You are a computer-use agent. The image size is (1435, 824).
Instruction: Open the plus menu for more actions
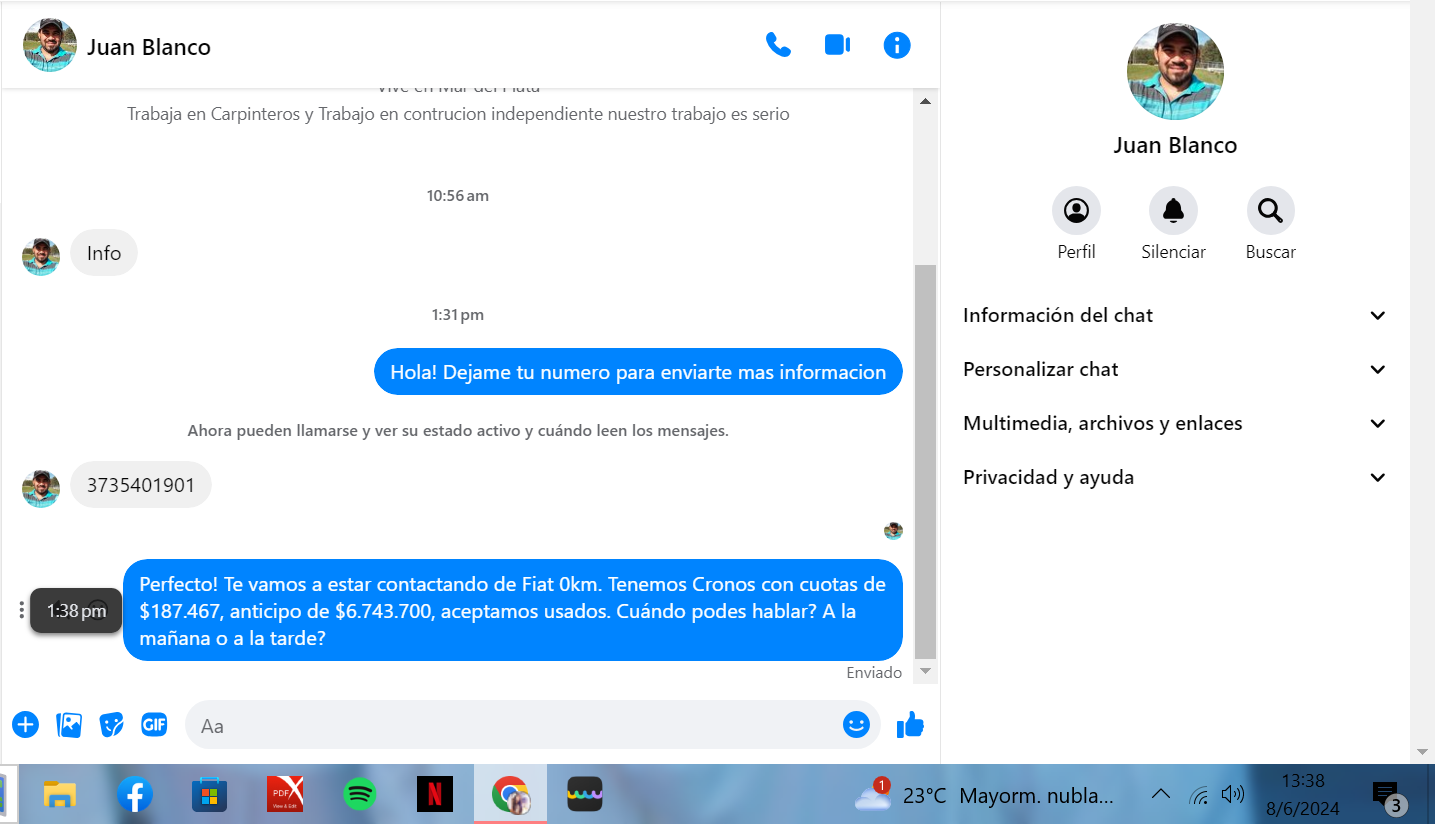coord(25,725)
